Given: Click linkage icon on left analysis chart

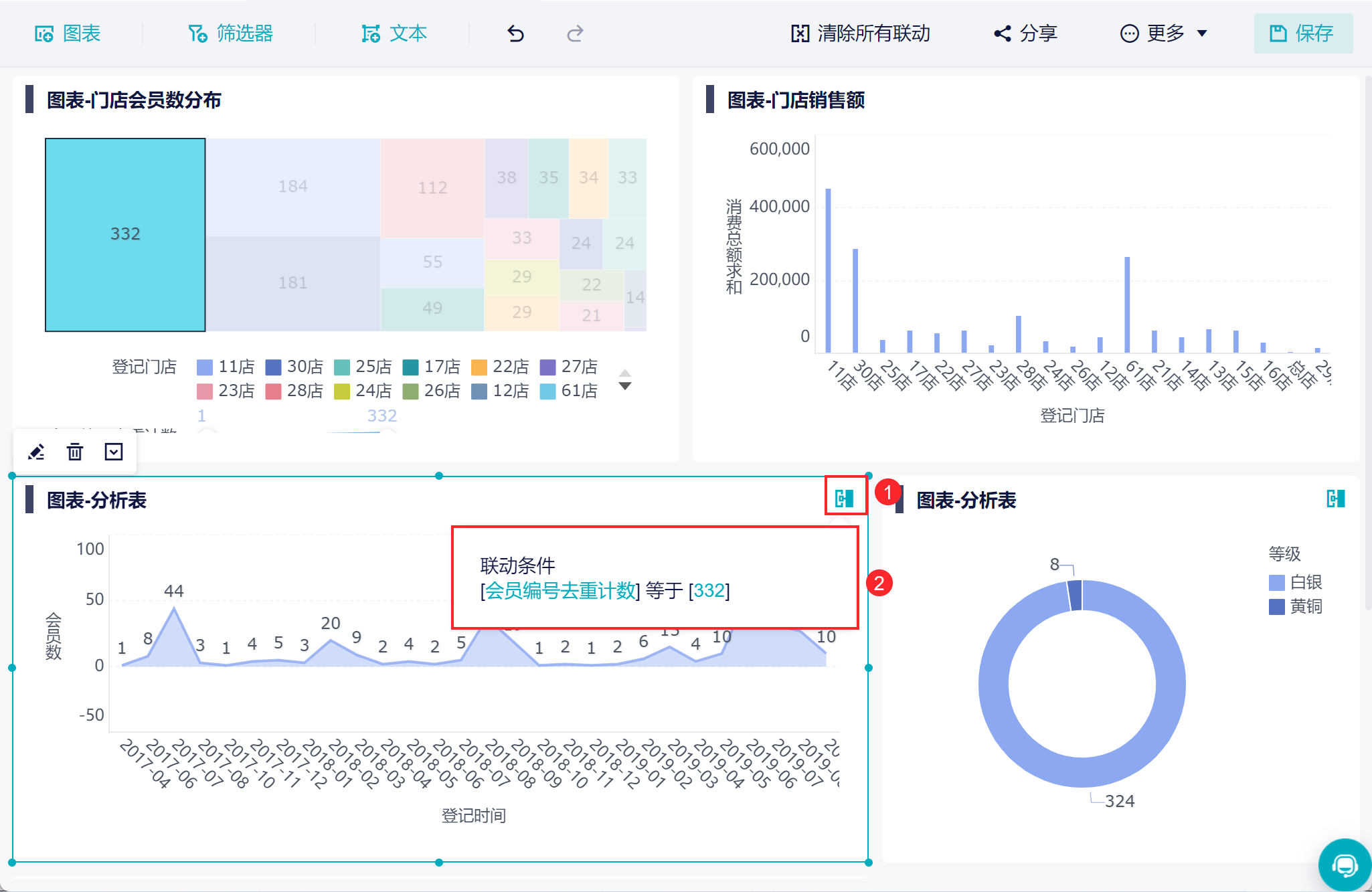Looking at the screenshot, I should pos(845,498).
